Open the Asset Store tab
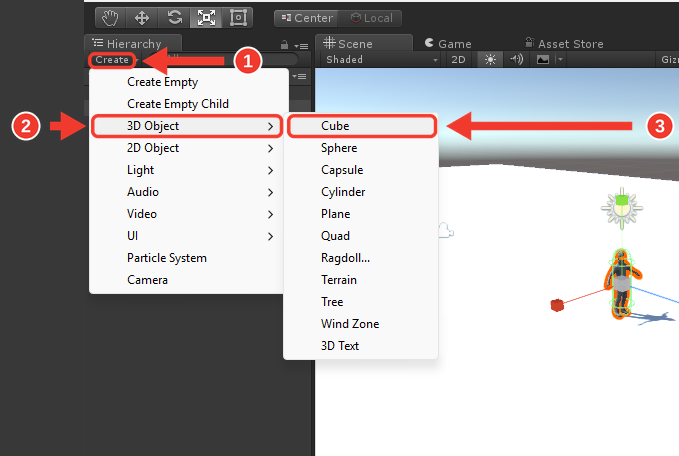Viewport: 679px width, 456px height. [564, 44]
